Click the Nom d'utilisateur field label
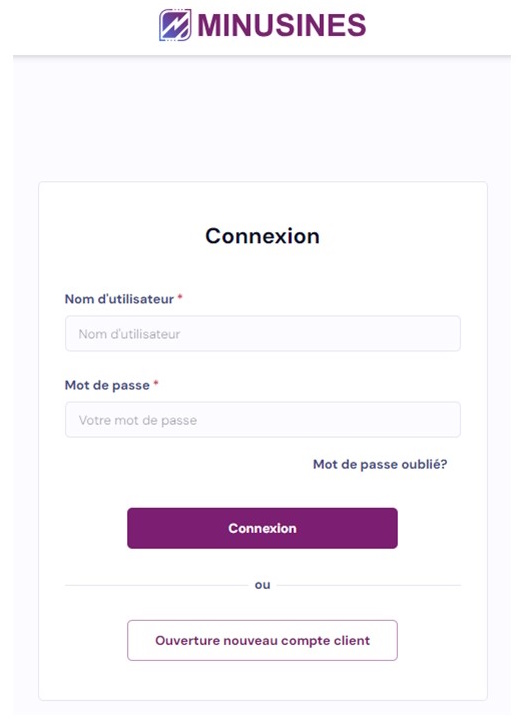This screenshot has width=525, height=719. [x=119, y=299]
